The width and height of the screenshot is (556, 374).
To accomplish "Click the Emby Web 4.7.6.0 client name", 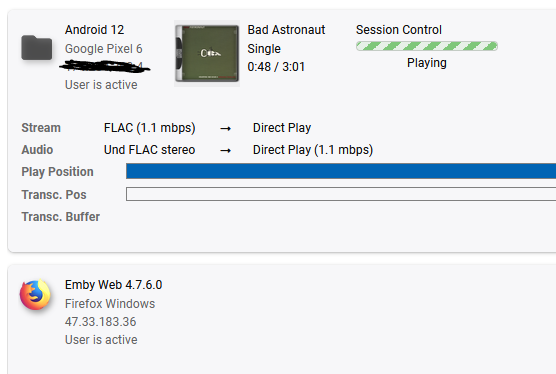I will coord(113,285).
